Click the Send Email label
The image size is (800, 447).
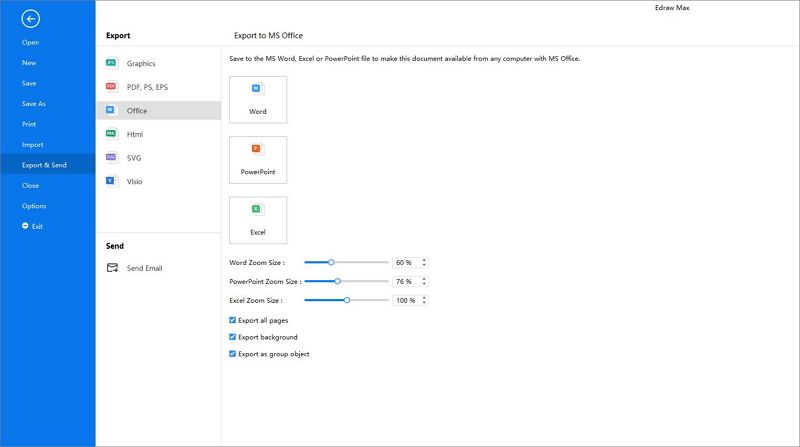coord(145,268)
